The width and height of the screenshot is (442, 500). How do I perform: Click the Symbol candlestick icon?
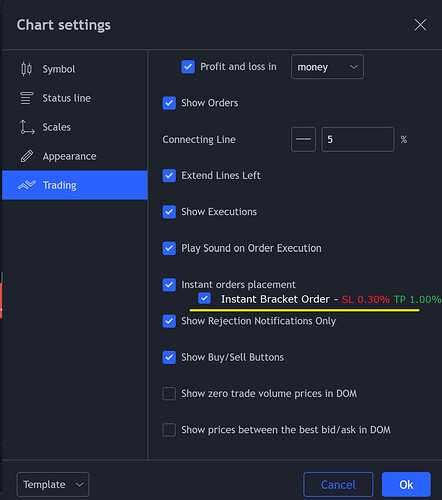(x=26, y=69)
